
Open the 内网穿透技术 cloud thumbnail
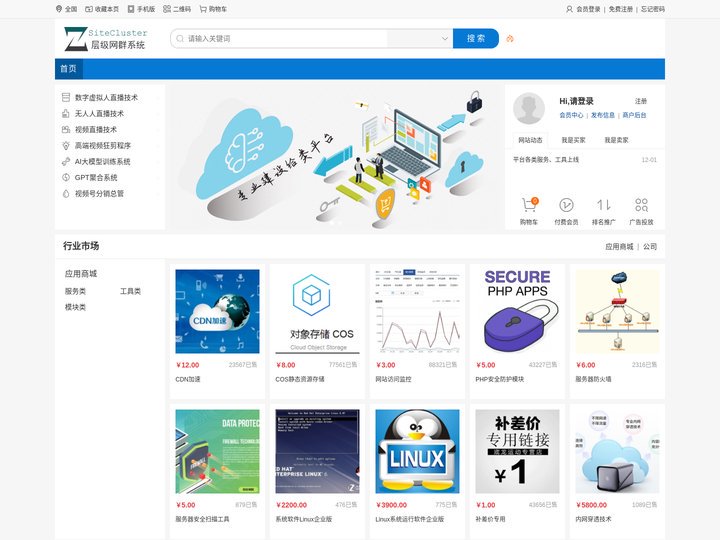click(x=617, y=451)
